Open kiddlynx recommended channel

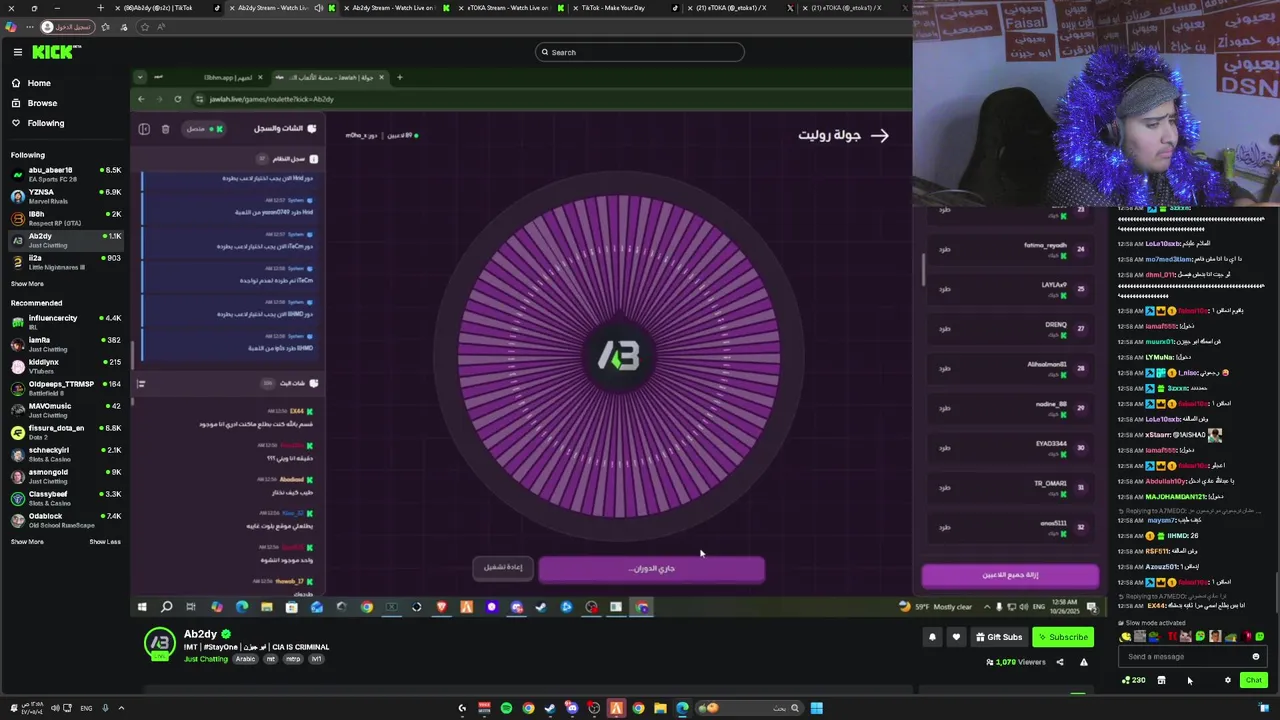tap(65, 366)
